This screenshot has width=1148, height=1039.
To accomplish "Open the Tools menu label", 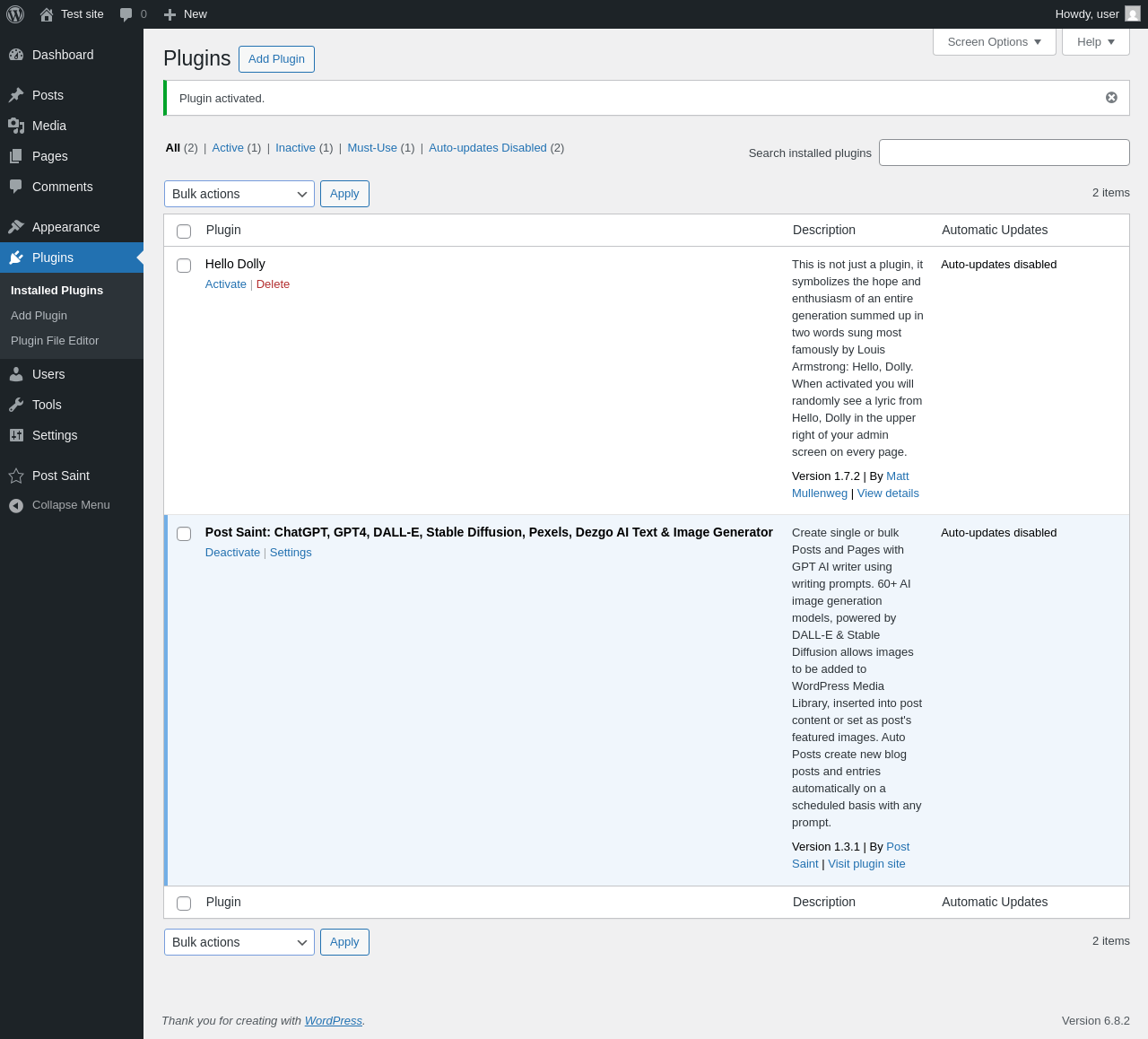I will (47, 405).
